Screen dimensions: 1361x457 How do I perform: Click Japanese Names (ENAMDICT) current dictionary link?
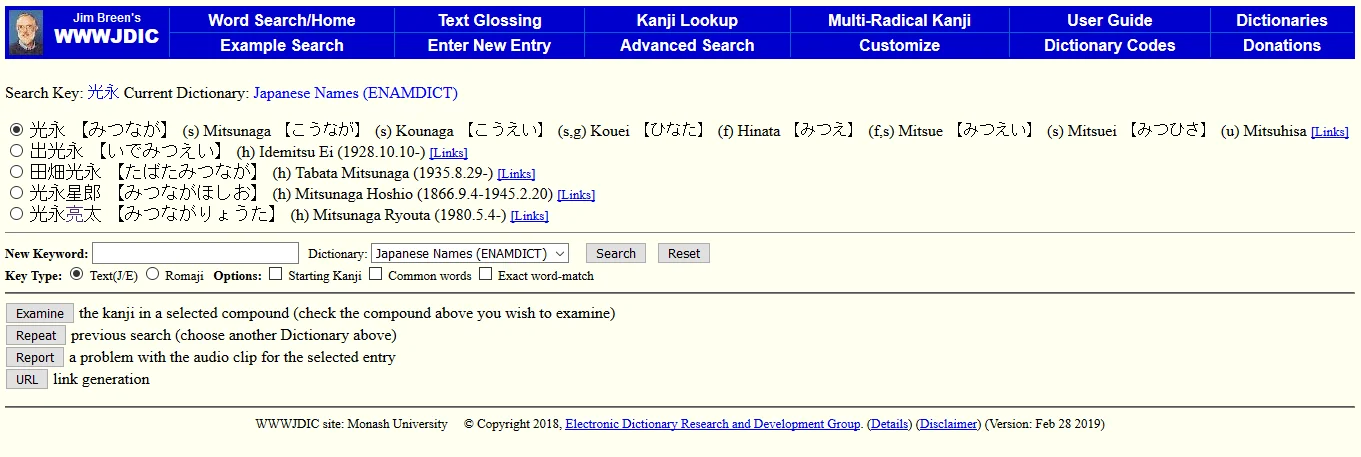click(355, 93)
